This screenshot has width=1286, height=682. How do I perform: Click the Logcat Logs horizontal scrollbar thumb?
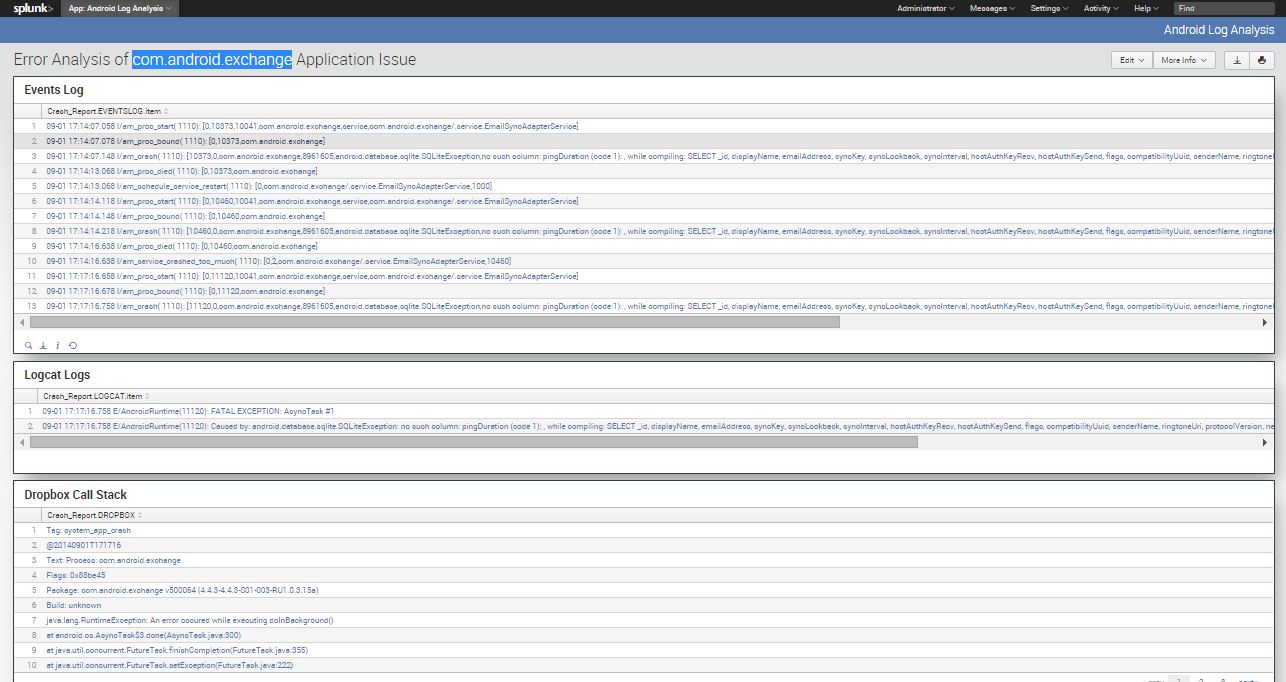(x=474, y=441)
